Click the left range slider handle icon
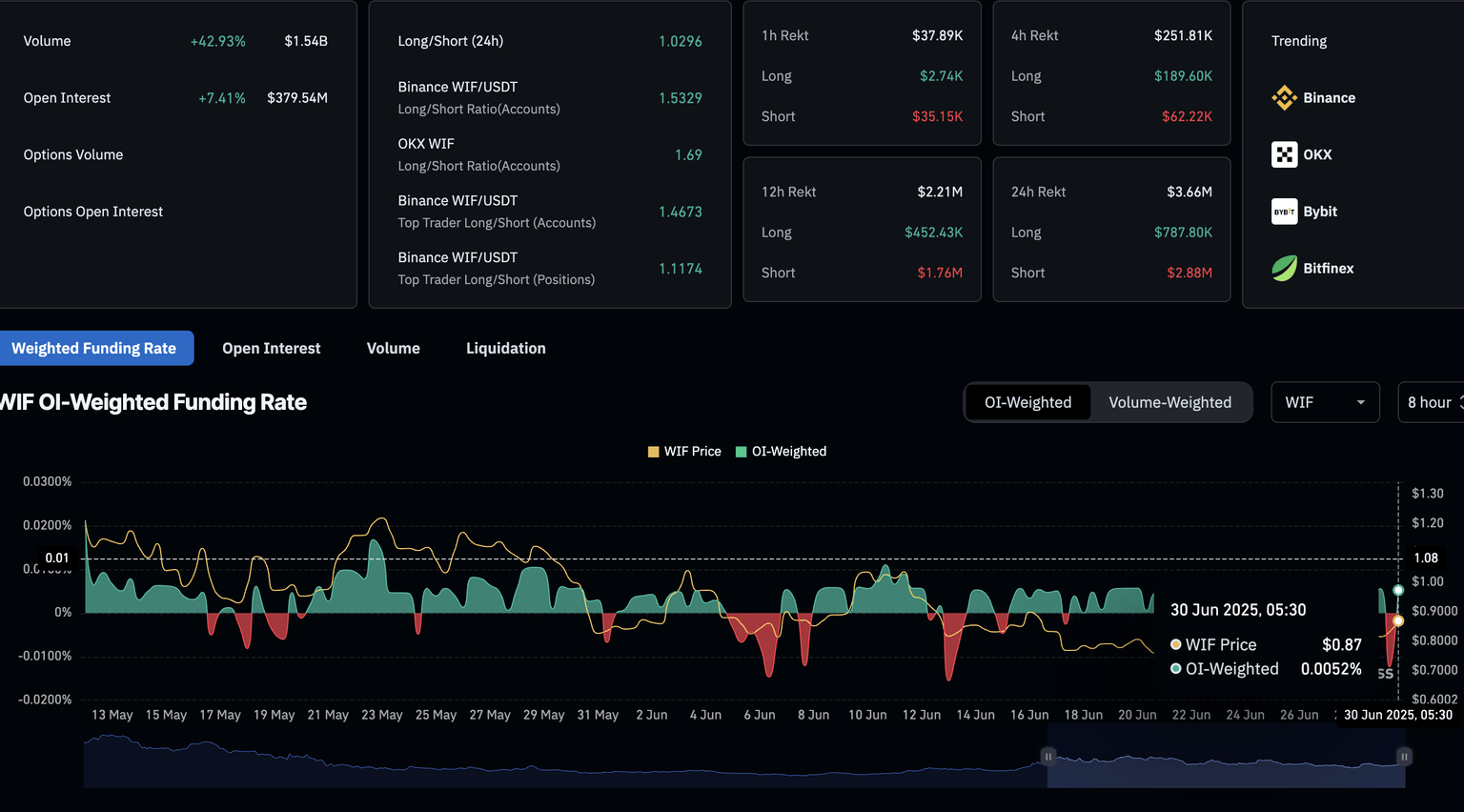The height and width of the screenshot is (812, 1464). [1047, 757]
